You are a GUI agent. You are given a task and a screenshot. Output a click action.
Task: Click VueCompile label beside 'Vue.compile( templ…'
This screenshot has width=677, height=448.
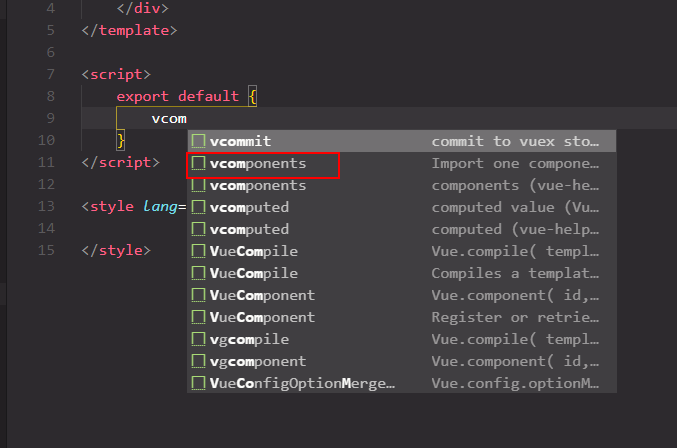click(253, 251)
